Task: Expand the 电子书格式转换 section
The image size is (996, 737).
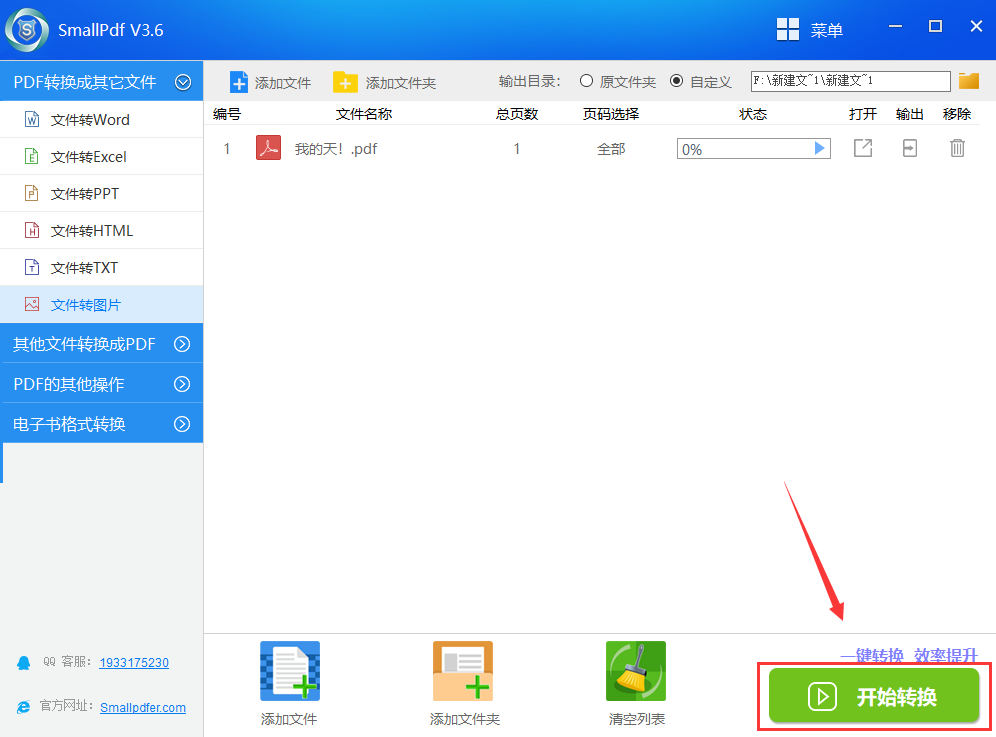Action: pos(182,424)
